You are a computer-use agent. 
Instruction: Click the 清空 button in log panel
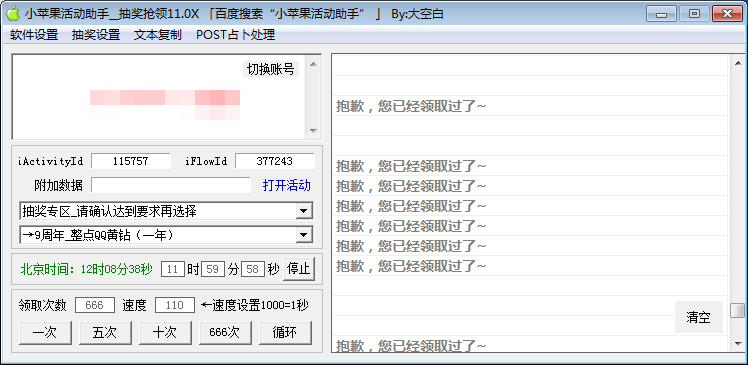[x=698, y=317]
